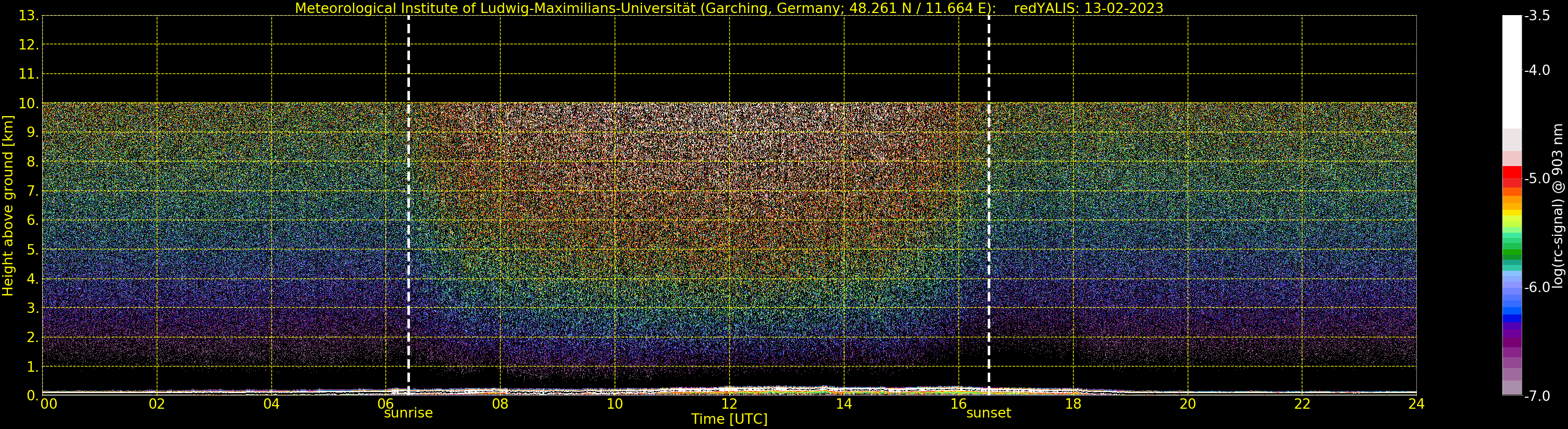The image size is (1568, 429).
Task: Click the '4.' height axis tick label
Action: 33,279
